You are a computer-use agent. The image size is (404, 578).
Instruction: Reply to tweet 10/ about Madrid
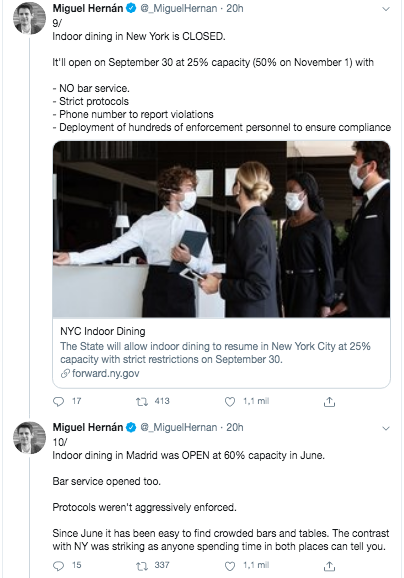coord(59,566)
